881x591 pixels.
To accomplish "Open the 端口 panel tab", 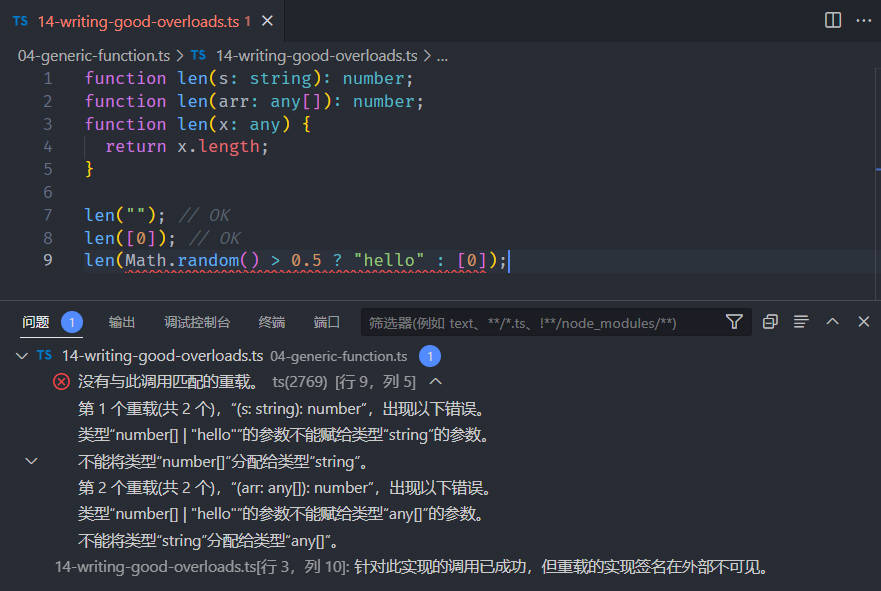I will pyautogui.click(x=326, y=322).
